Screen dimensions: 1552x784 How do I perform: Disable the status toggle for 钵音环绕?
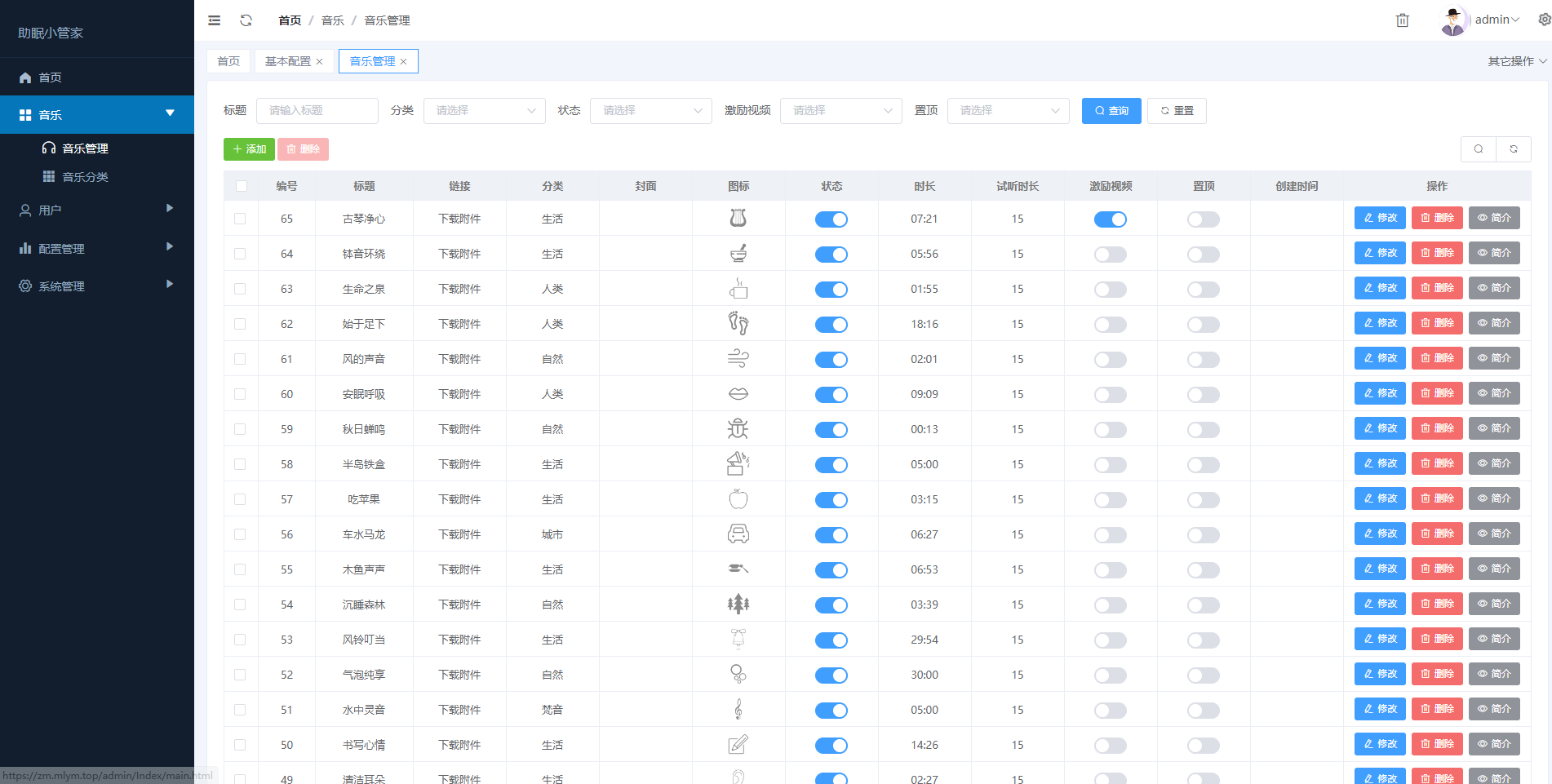(831, 255)
